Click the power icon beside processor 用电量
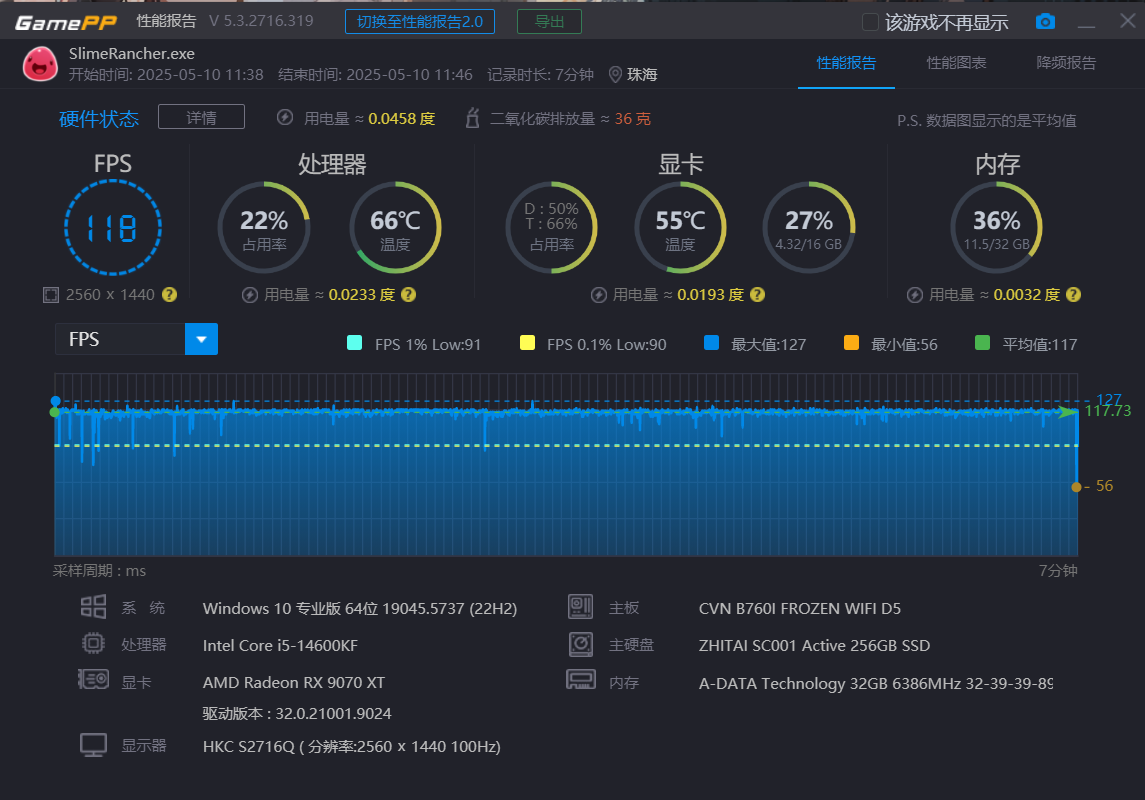Screen dimensions: 1145x800 [250, 295]
